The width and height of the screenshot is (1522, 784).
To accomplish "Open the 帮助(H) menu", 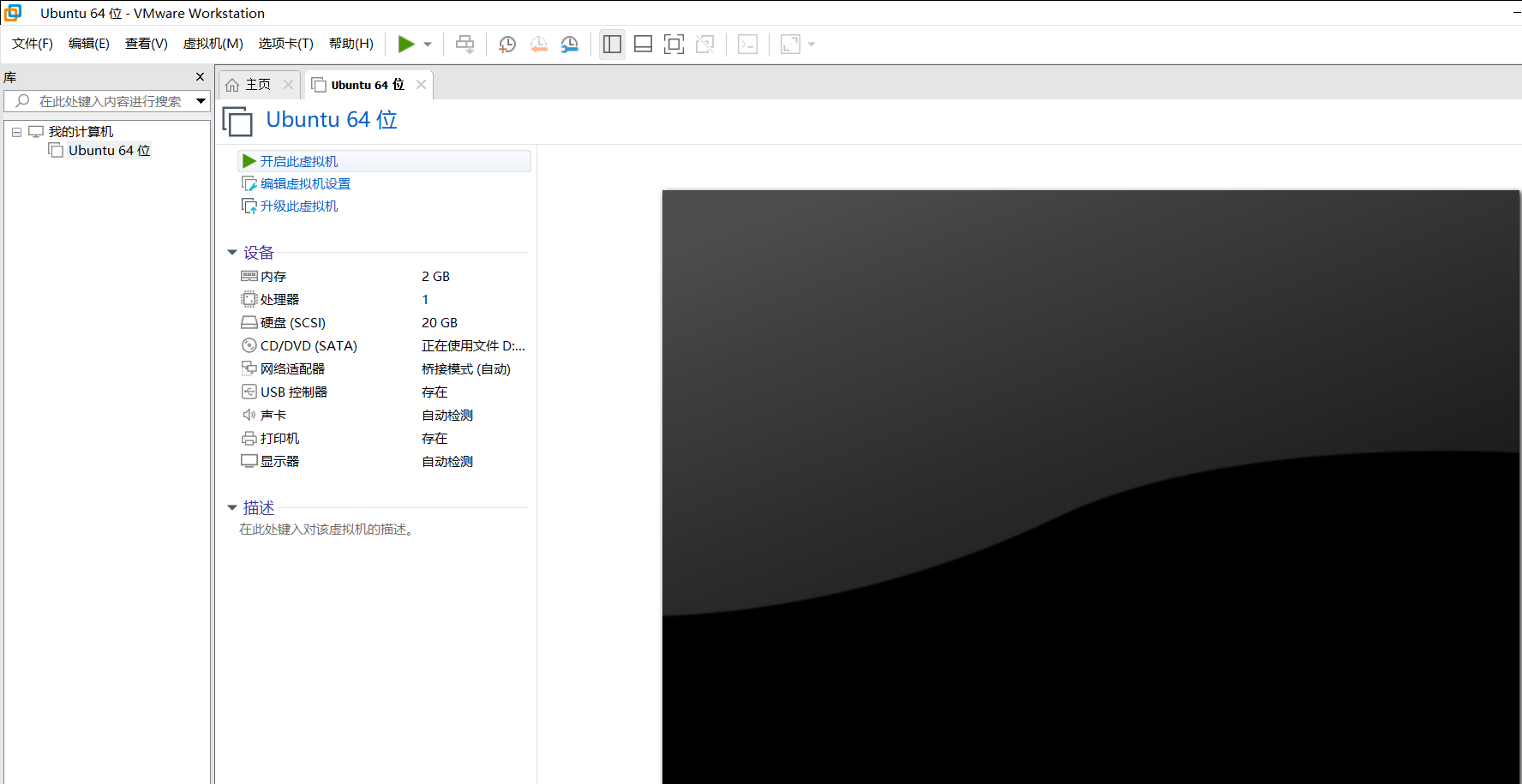I will tap(351, 44).
